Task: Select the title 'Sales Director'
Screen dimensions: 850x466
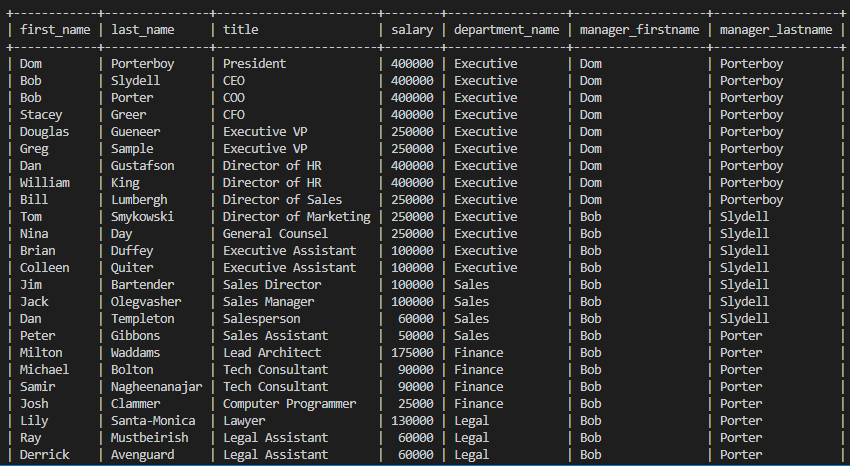Action: point(272,284)
